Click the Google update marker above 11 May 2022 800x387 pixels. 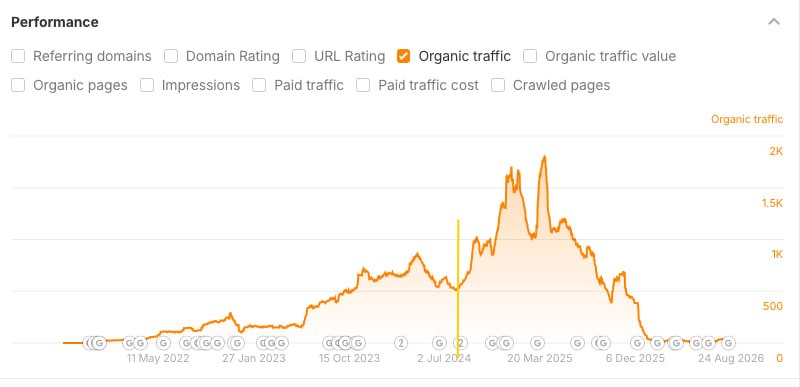pos(163,343)
